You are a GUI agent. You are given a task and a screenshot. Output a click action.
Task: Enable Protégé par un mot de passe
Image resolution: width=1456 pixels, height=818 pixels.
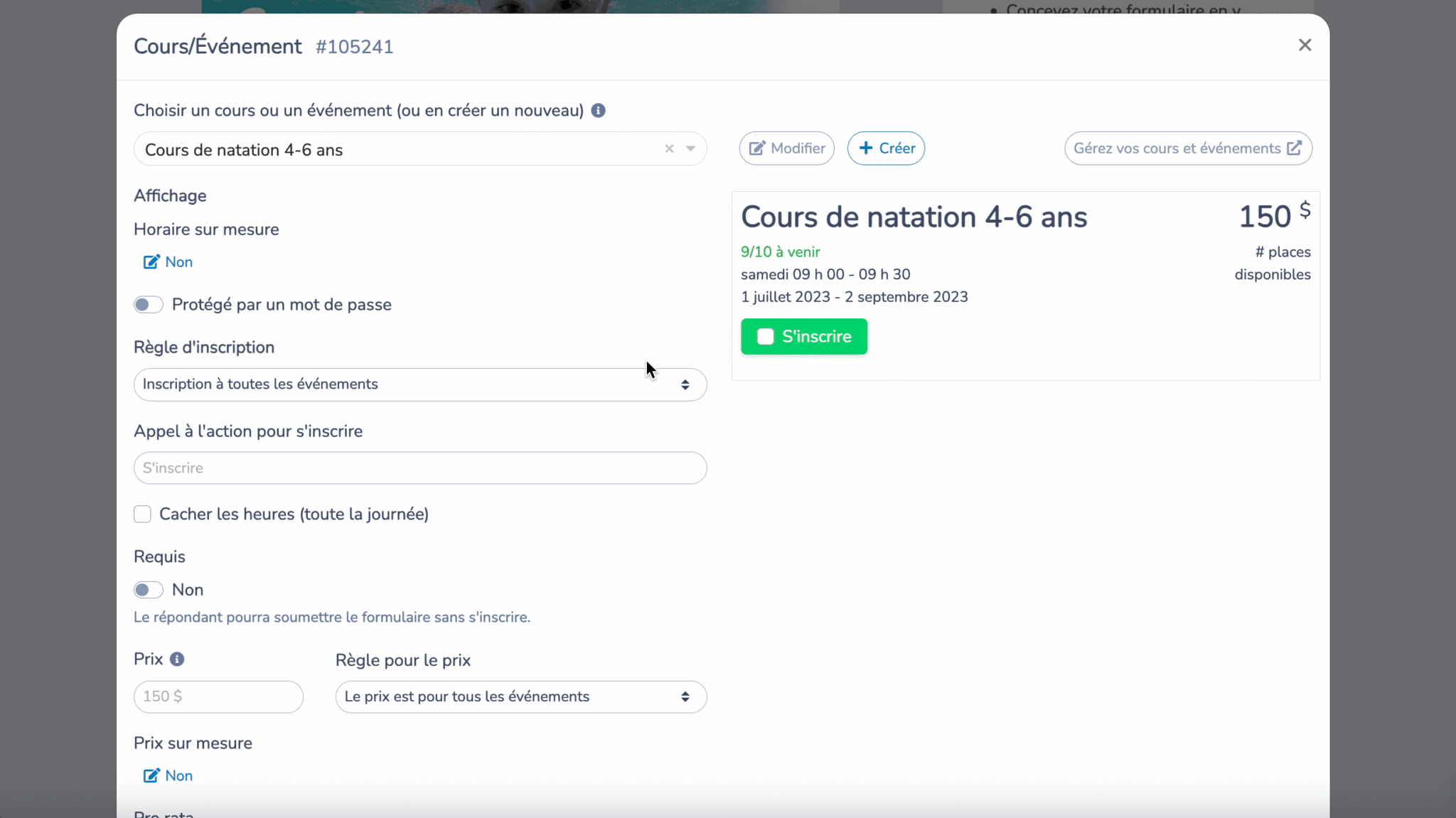pyautogui.click(x=149, y=304)
